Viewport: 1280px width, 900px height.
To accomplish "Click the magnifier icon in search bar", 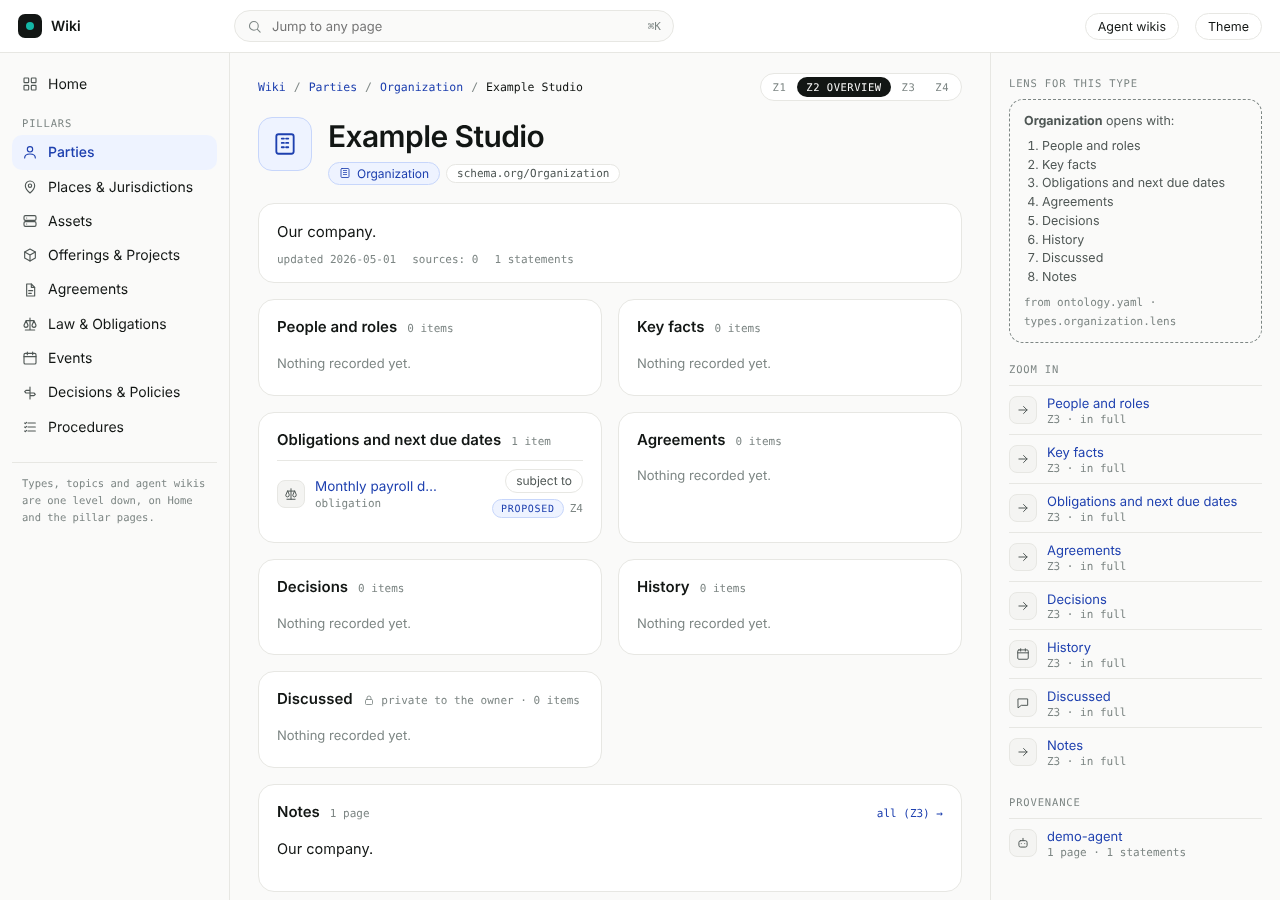I will point(255,27).
